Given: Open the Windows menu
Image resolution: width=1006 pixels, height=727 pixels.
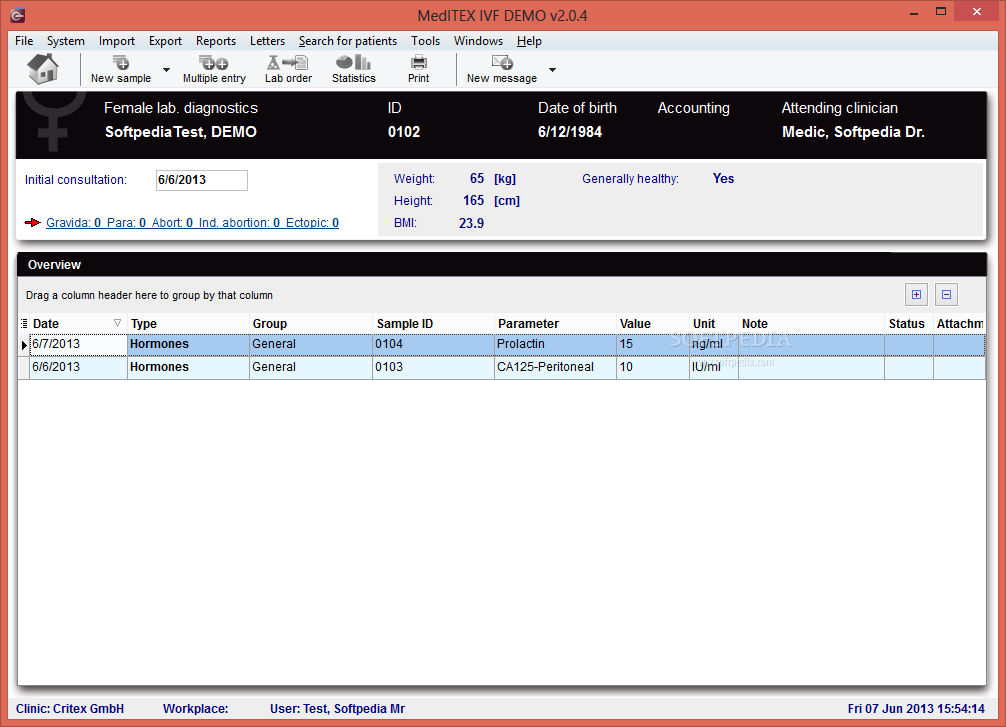Looking at the screenshot, I should [478, 40].
